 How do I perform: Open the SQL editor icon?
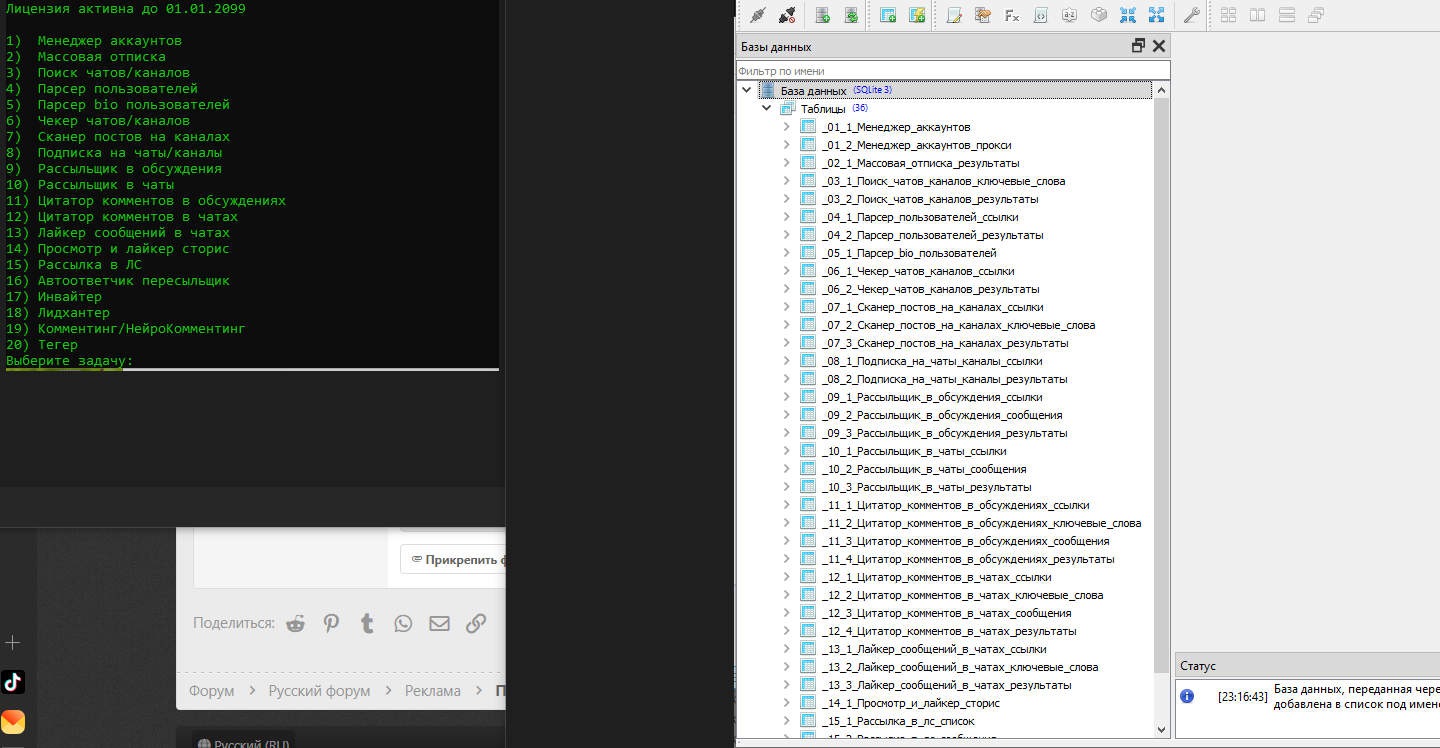tap(955, 15)
